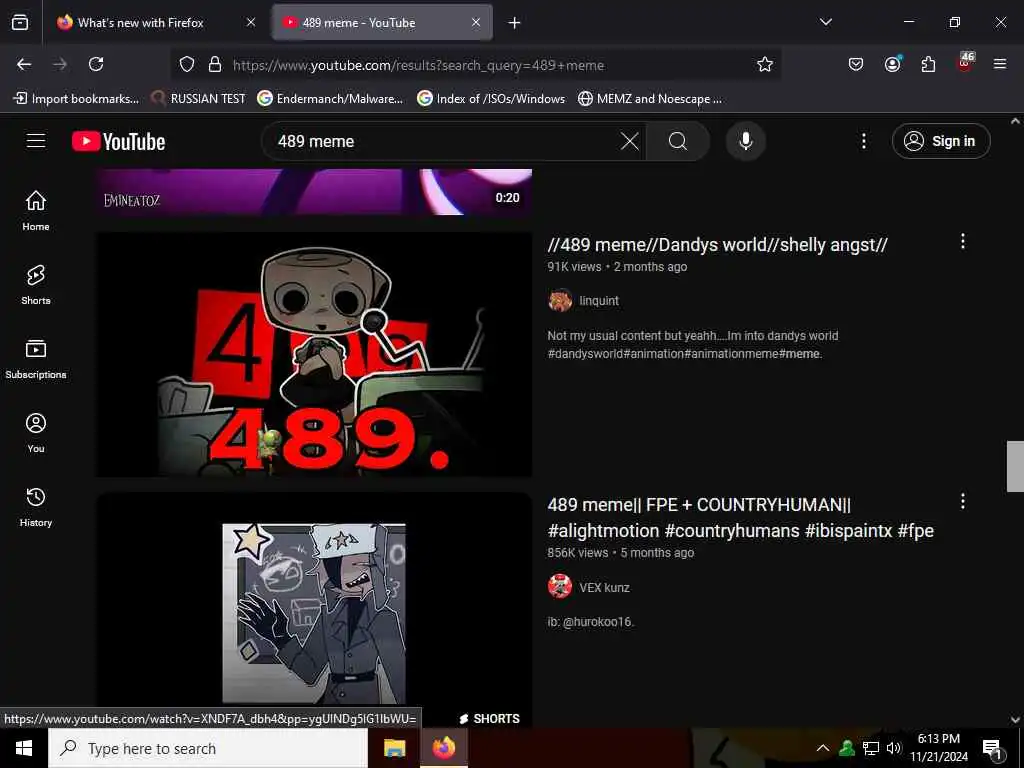Click the Sign in button
The image size is (1024, 768).
point(941,141)
